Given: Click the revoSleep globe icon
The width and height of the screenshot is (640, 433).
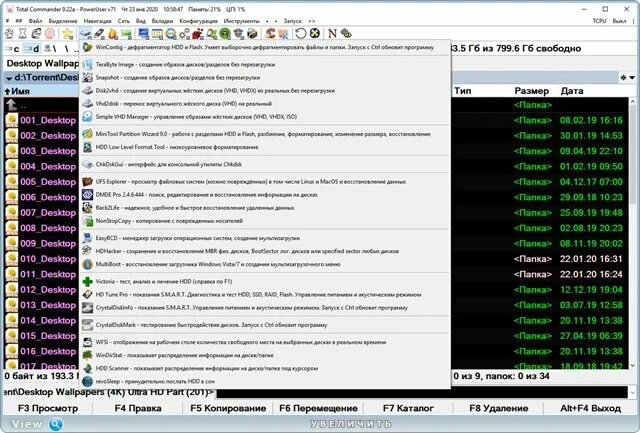Looking at the screenshot, I should tap(87, 381).
